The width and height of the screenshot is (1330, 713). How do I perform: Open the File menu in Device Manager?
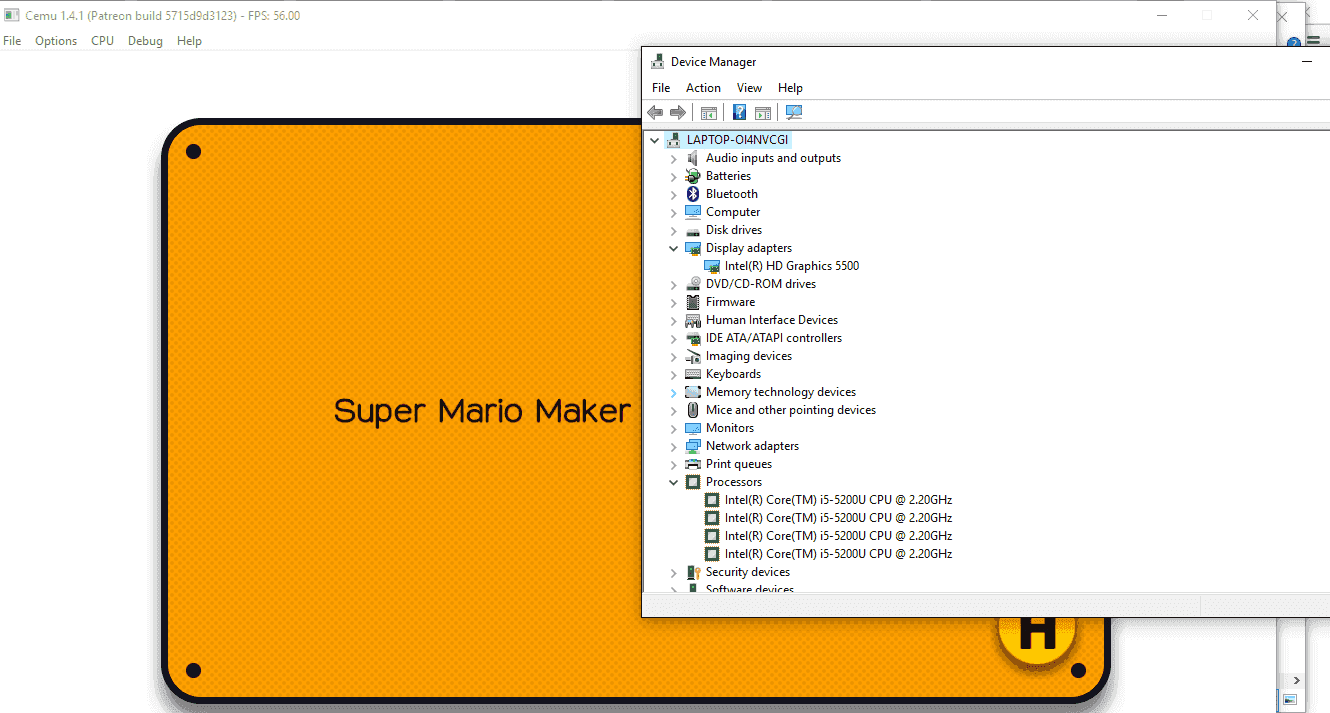[661, 88]
